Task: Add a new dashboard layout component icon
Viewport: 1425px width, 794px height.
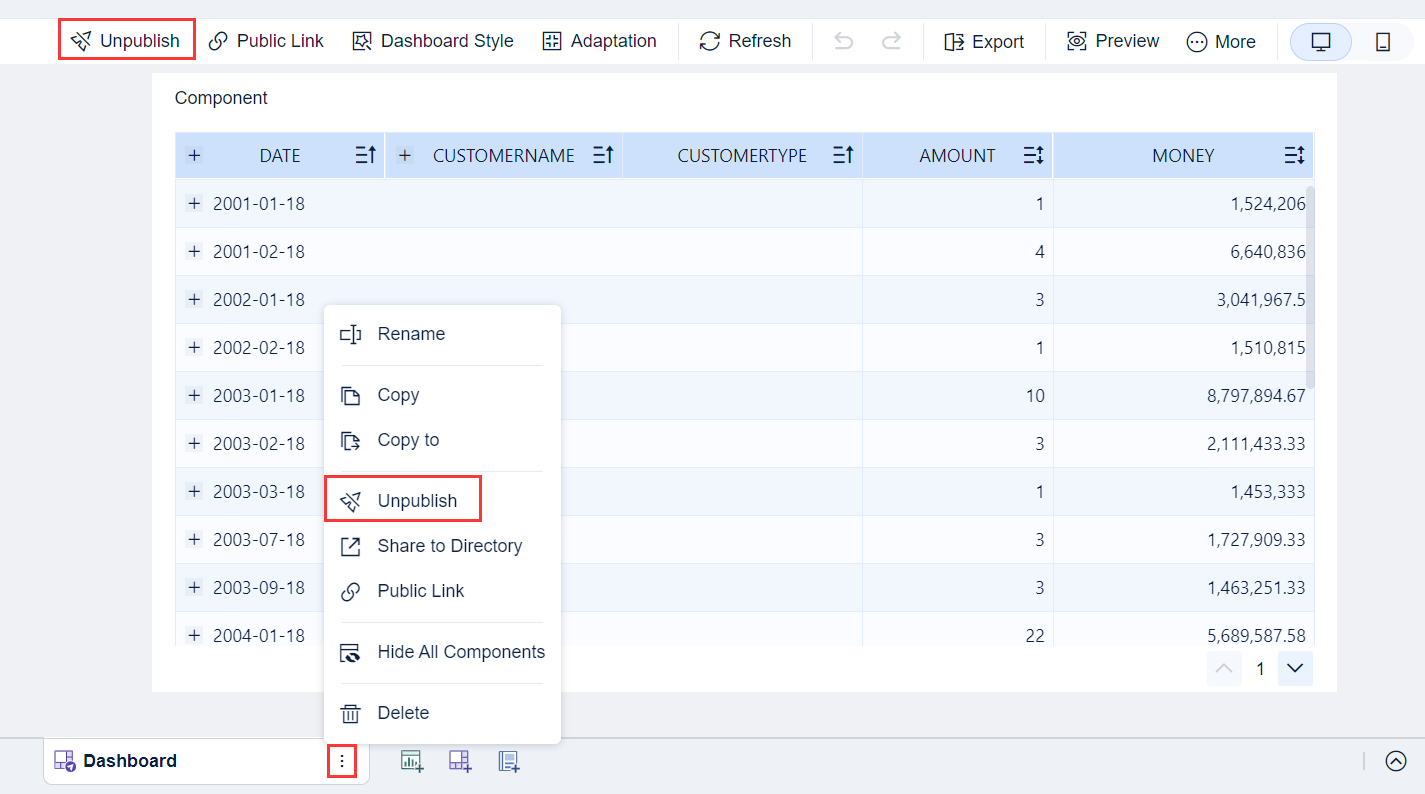Action: coord(460,761)
